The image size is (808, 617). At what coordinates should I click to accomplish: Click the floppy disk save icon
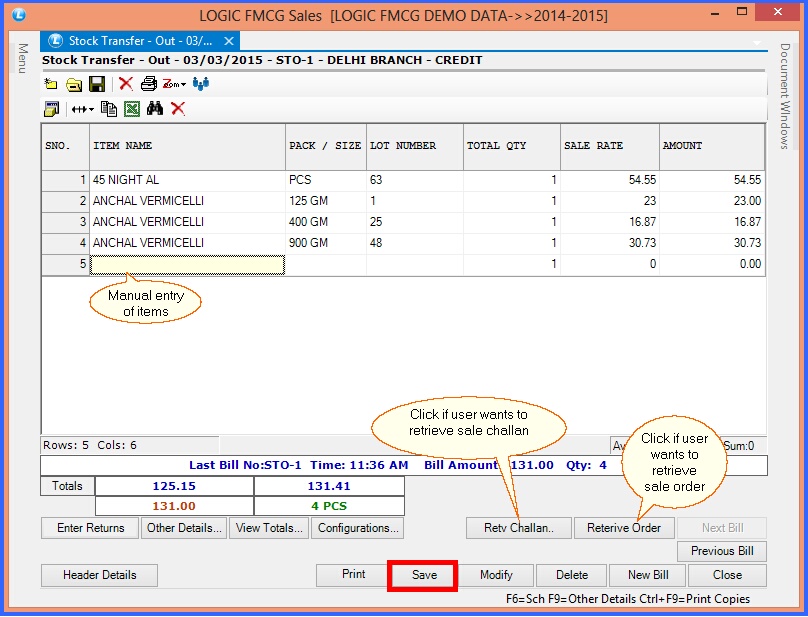(x=97, y=84)
